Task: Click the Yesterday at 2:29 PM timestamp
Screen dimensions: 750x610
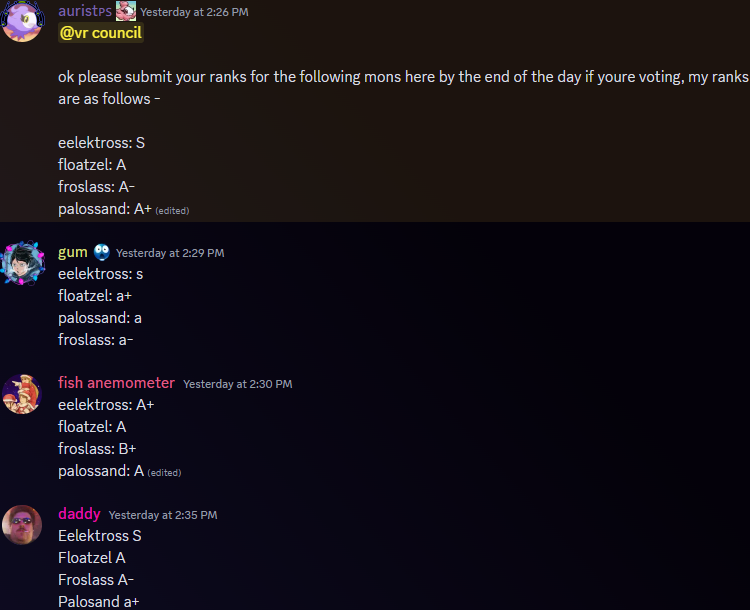Action: tap(170, 253)
